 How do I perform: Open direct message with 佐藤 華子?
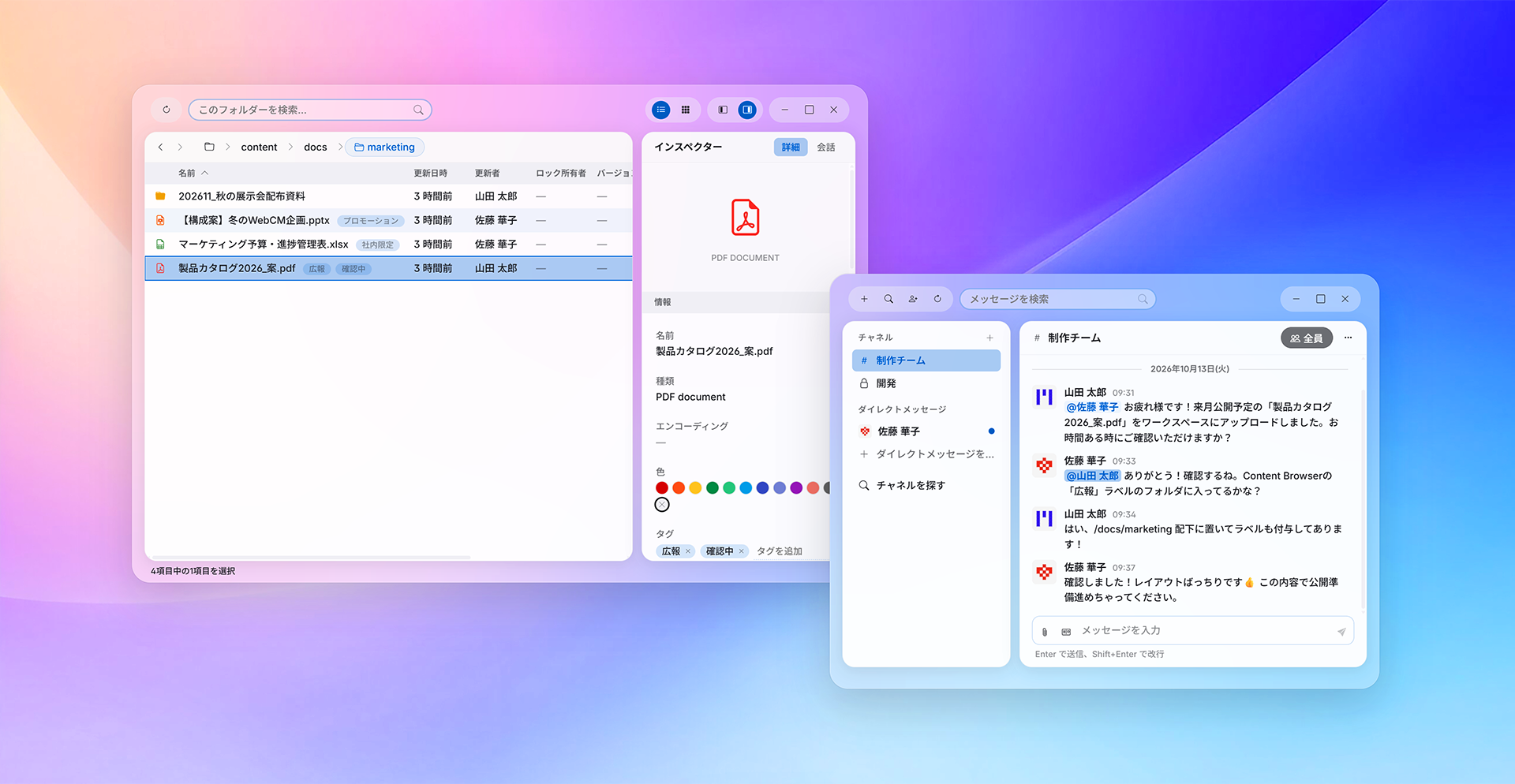pos(926,431)
